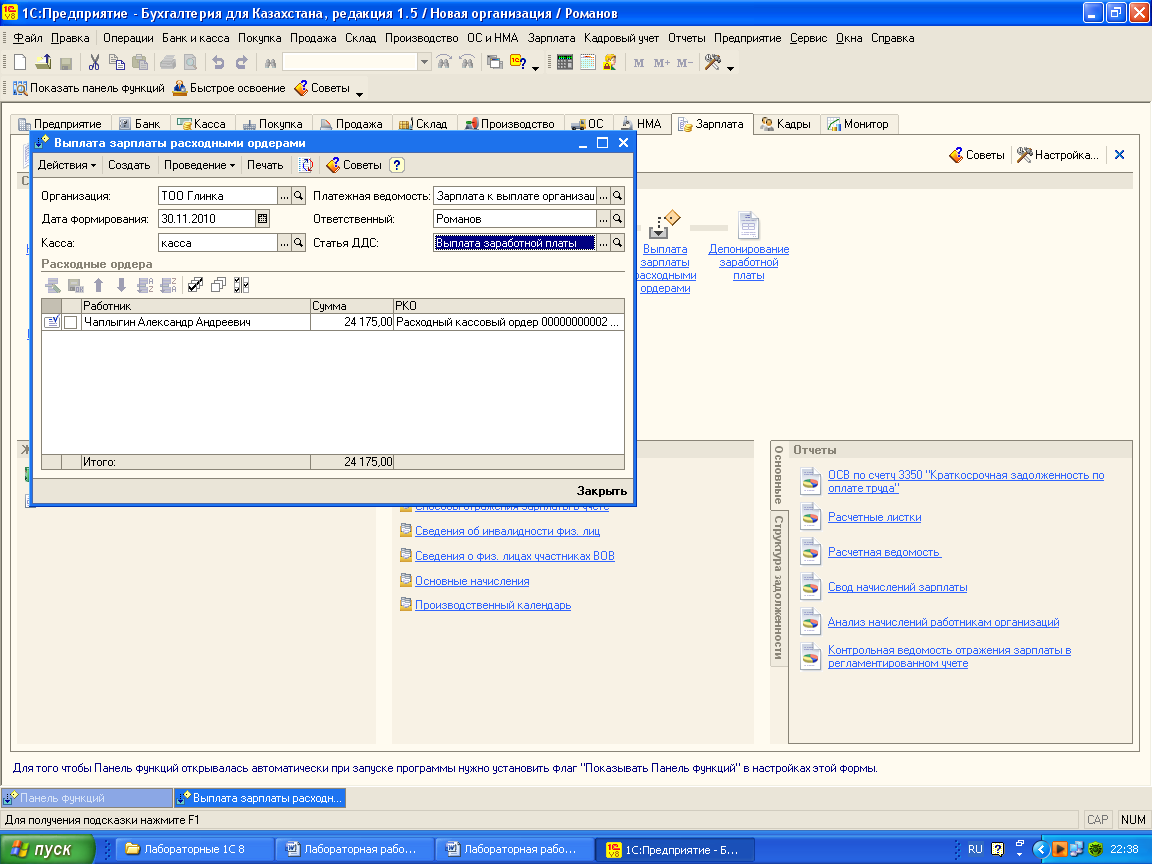Switch to the Монитор tab

[857, 124]
